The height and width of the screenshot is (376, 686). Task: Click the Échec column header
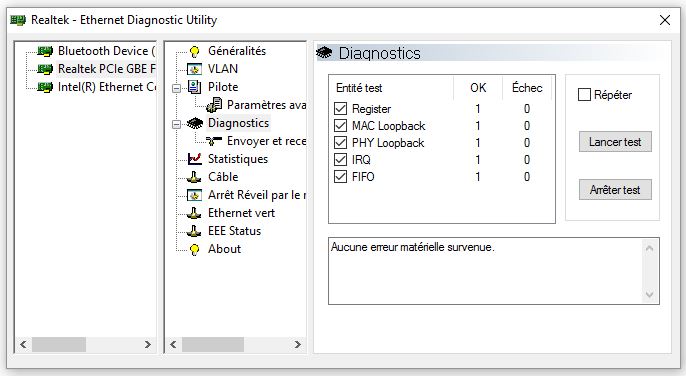(527, 88)
